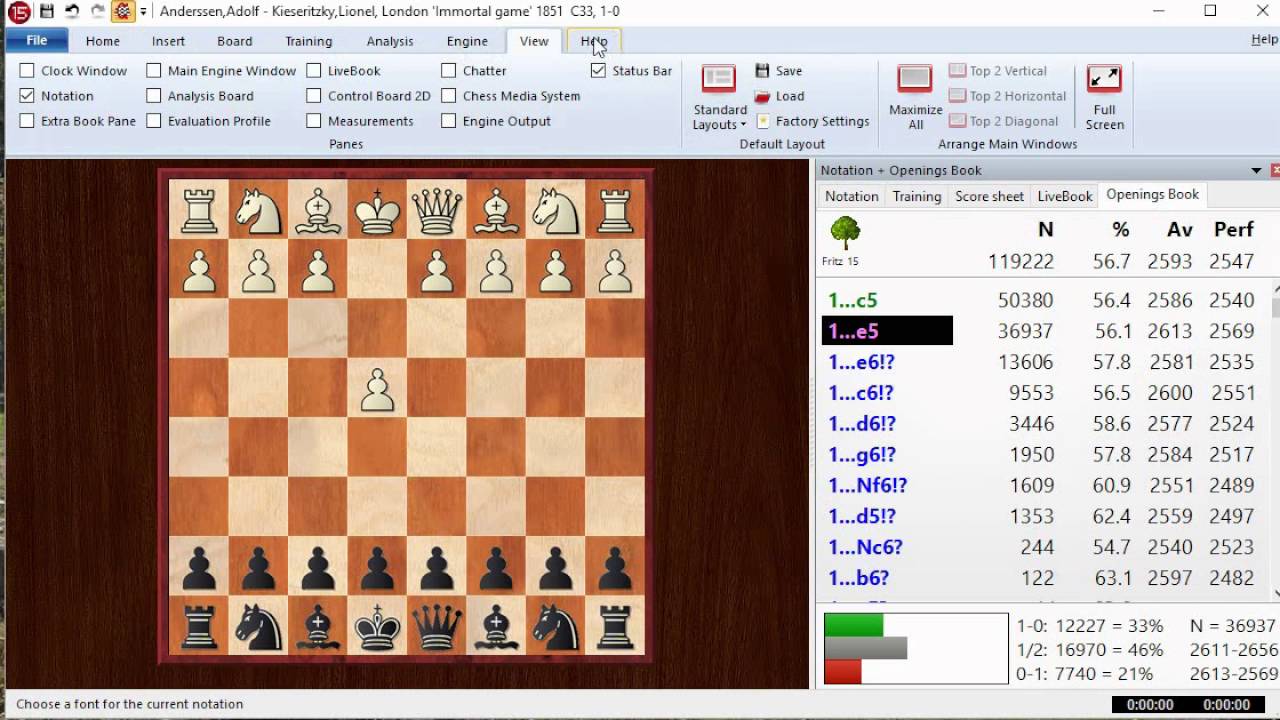Image resolution: width=1280 pixels, height=720 pixels.
Task: Click the redo arrow in title bar
Action: click(x=97, y=11)
